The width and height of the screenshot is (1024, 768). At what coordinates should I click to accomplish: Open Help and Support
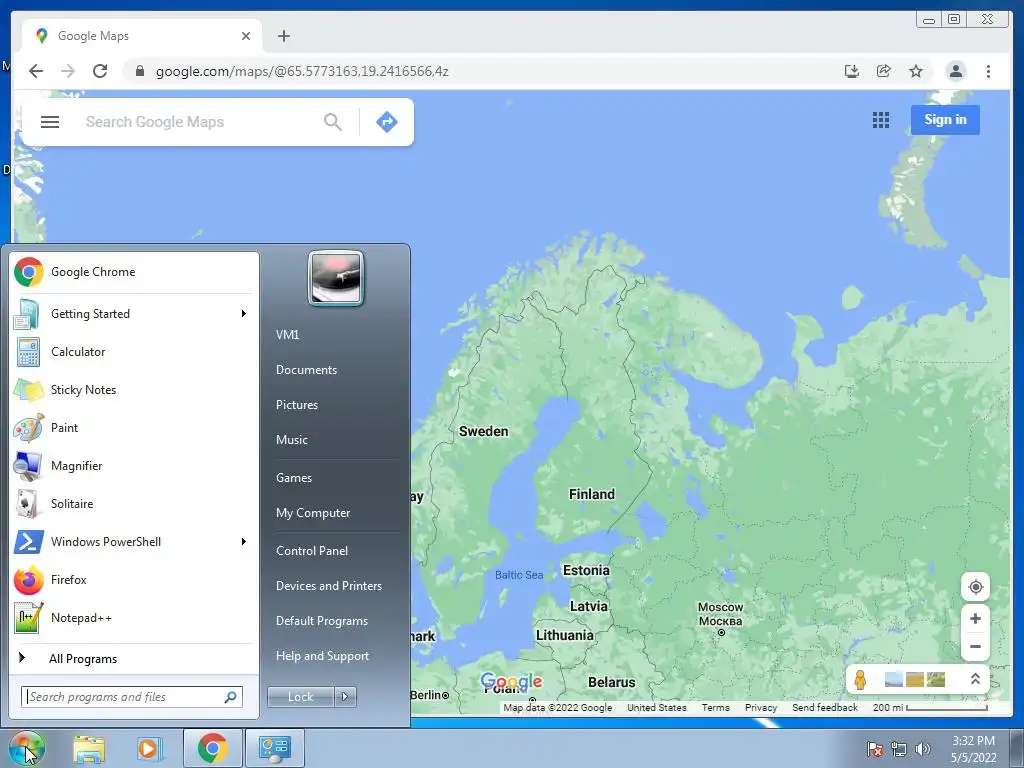(x=322, y=656)
